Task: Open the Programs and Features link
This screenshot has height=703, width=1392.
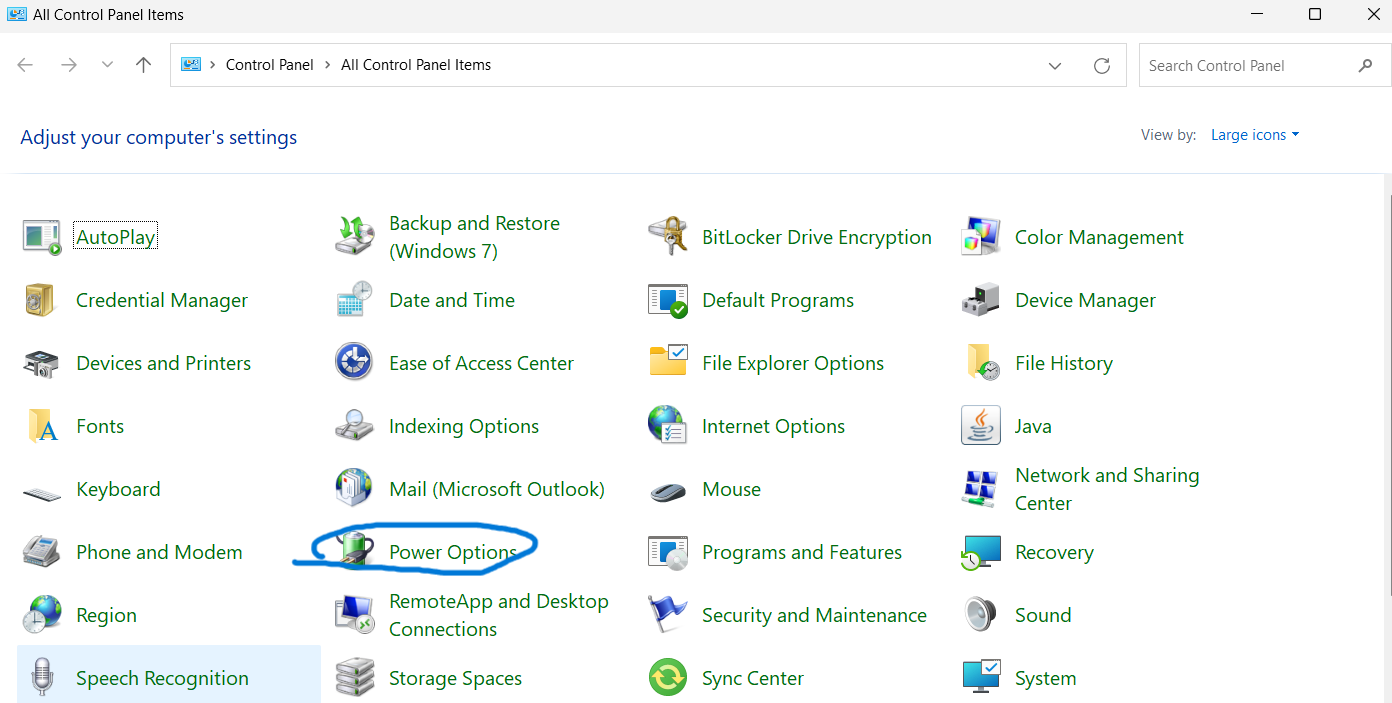Action: [x=801, y=552]
